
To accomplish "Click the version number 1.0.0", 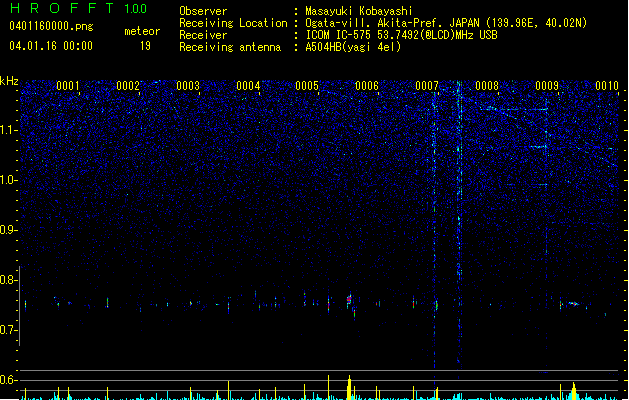I will click(x=136, y=9).
